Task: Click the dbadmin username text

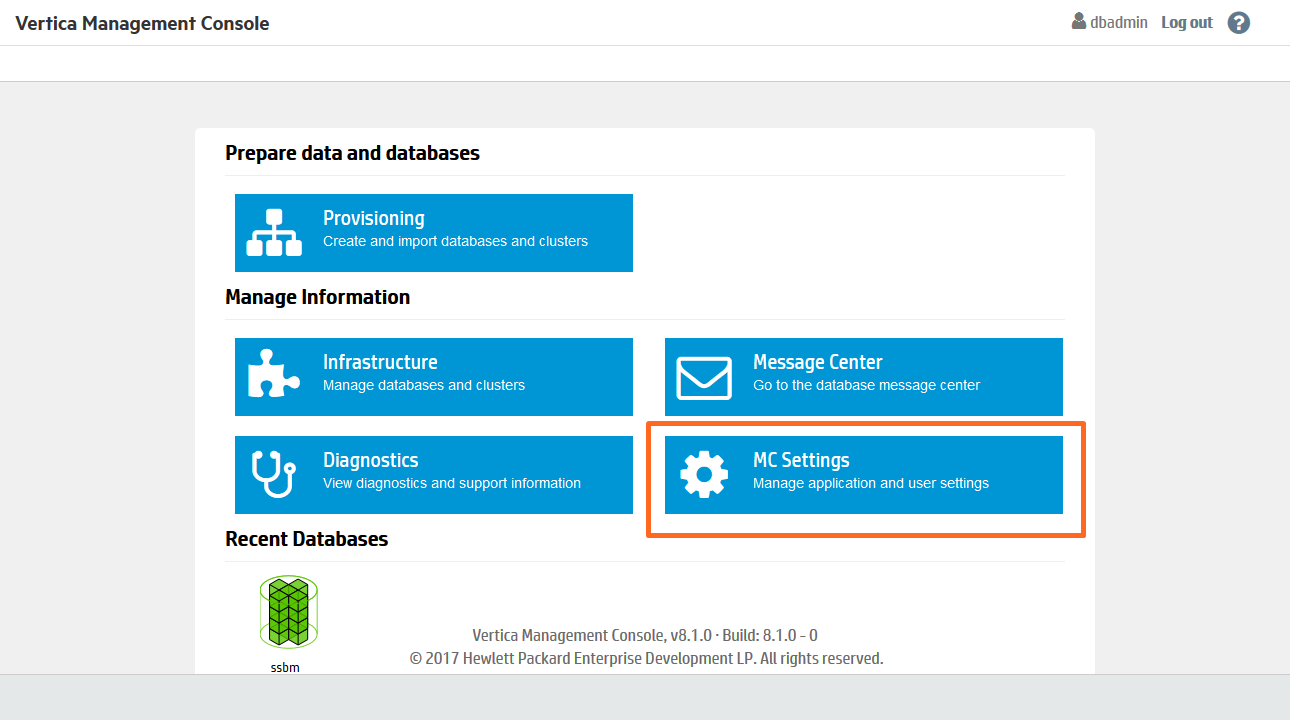Action: click(1119, 22)
